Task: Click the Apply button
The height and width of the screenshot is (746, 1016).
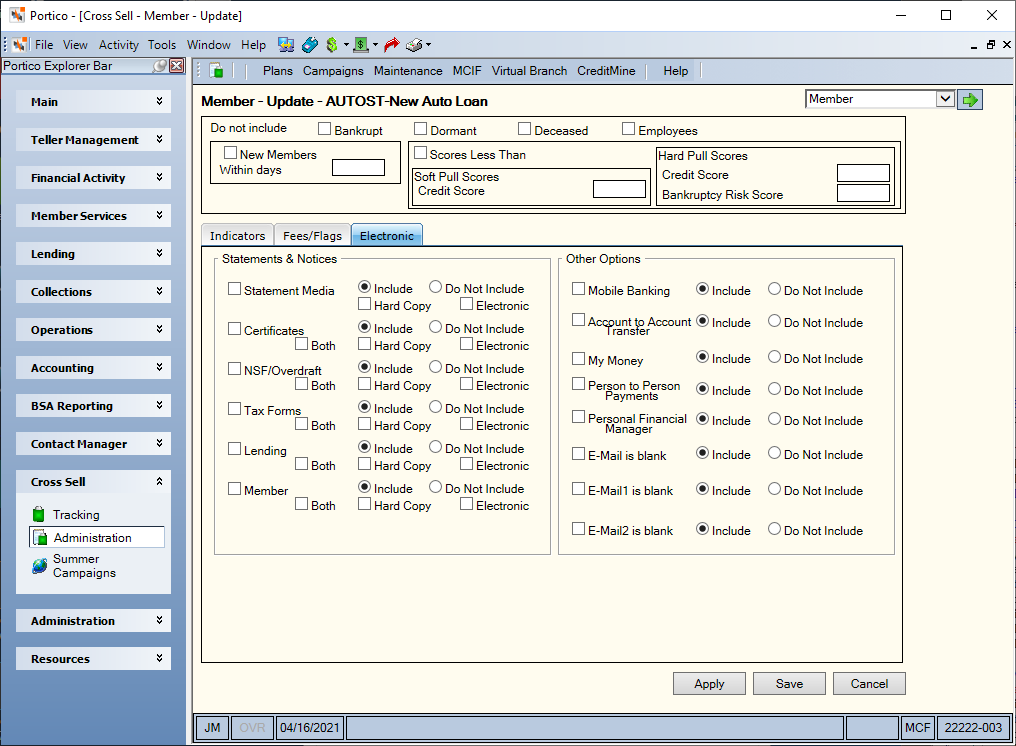Action: point(710,684)
